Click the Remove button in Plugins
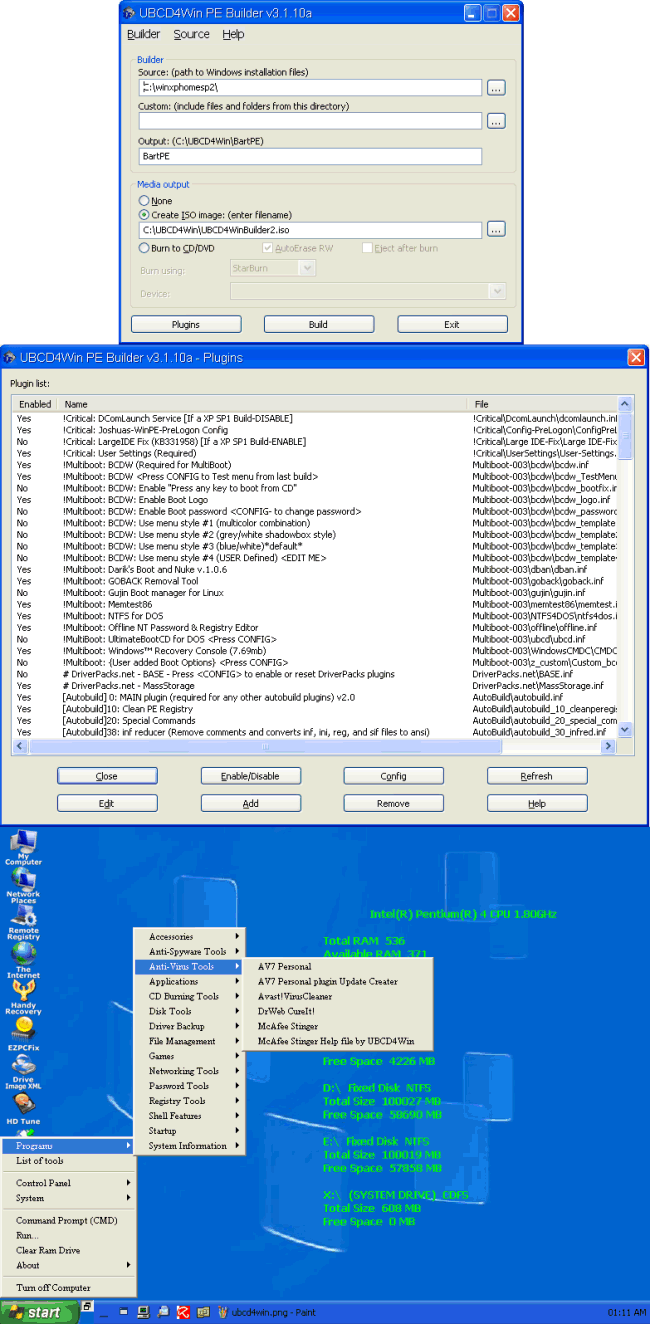Image resolution: width=650 pixels, height=1324 pixels. [394, 803]
